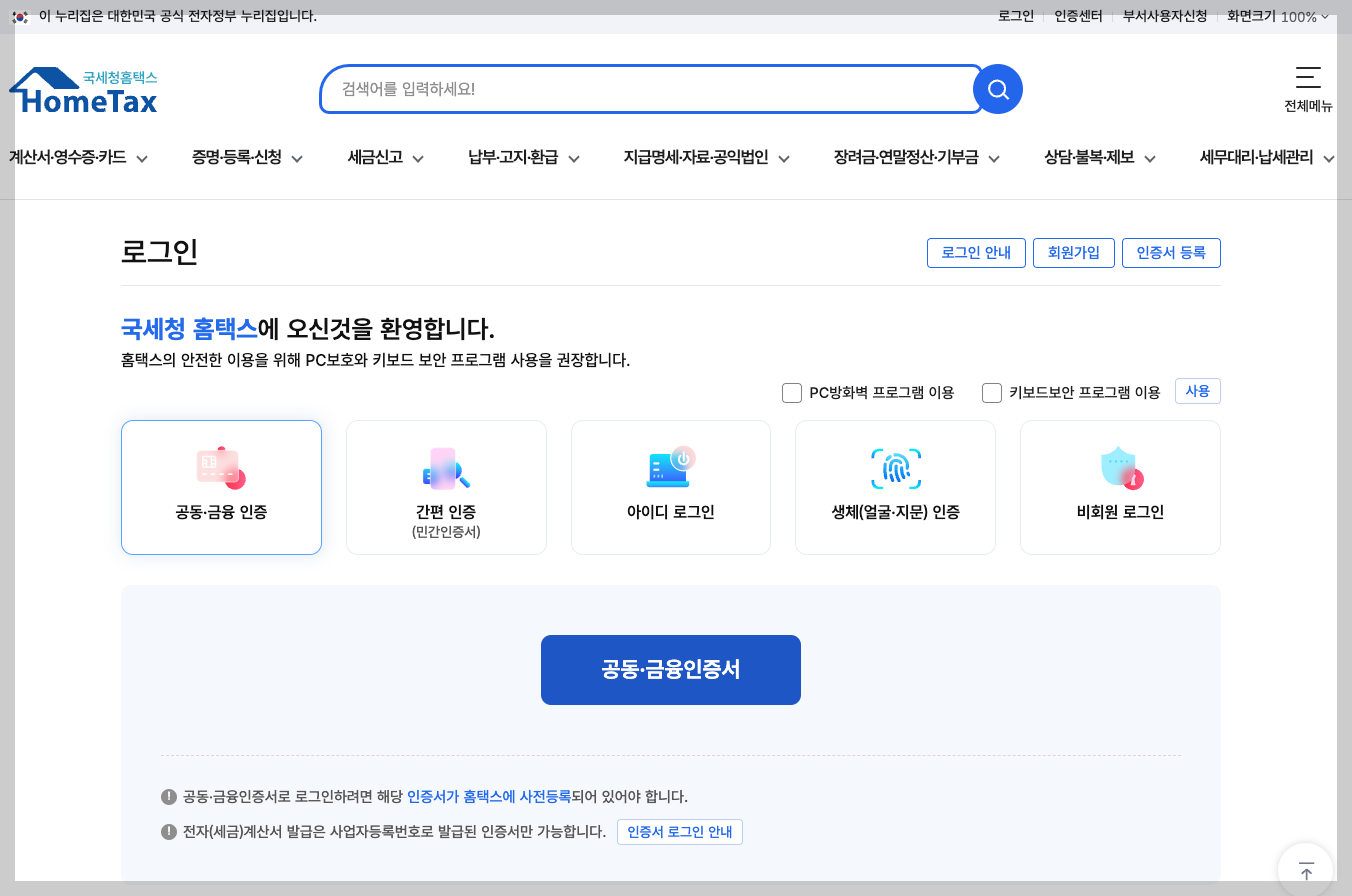Click the Korean flag icon
This screenshot has height=896, width=1352.
click(20, 16)
